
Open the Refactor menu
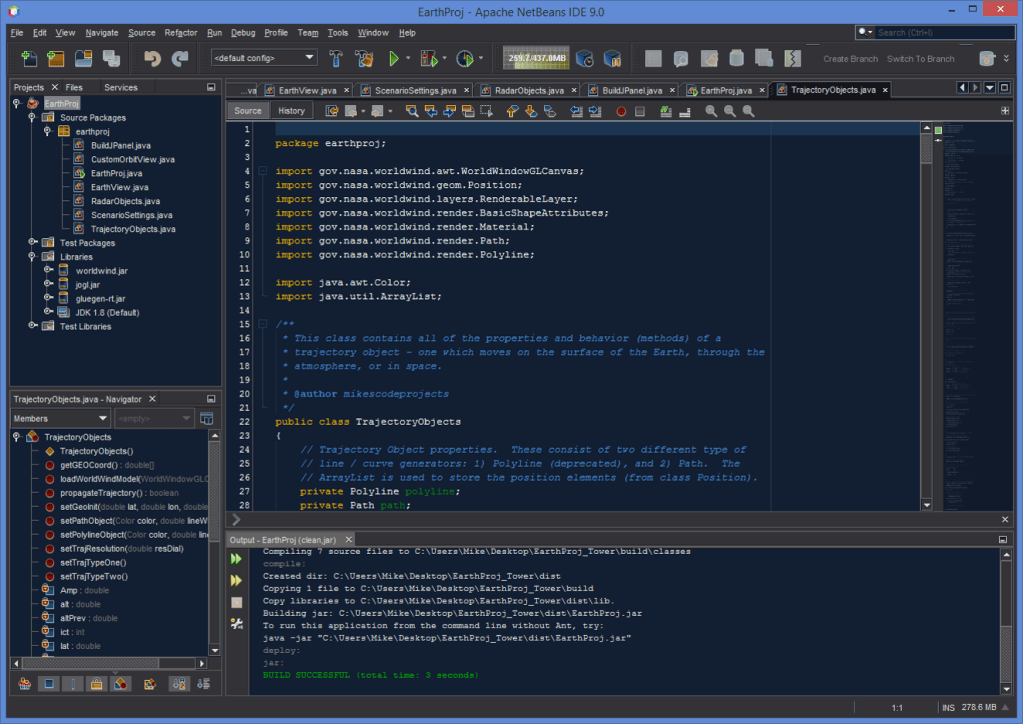(181, 33)
